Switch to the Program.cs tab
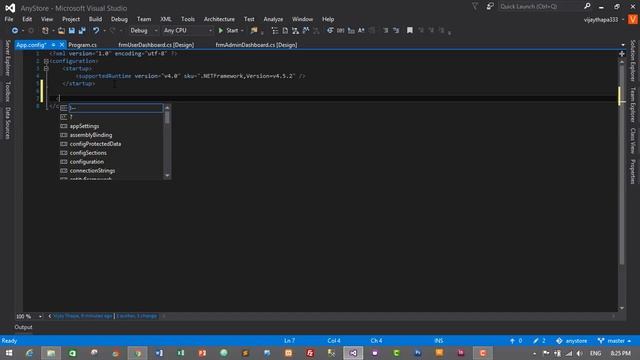 [x=82, y=45]
